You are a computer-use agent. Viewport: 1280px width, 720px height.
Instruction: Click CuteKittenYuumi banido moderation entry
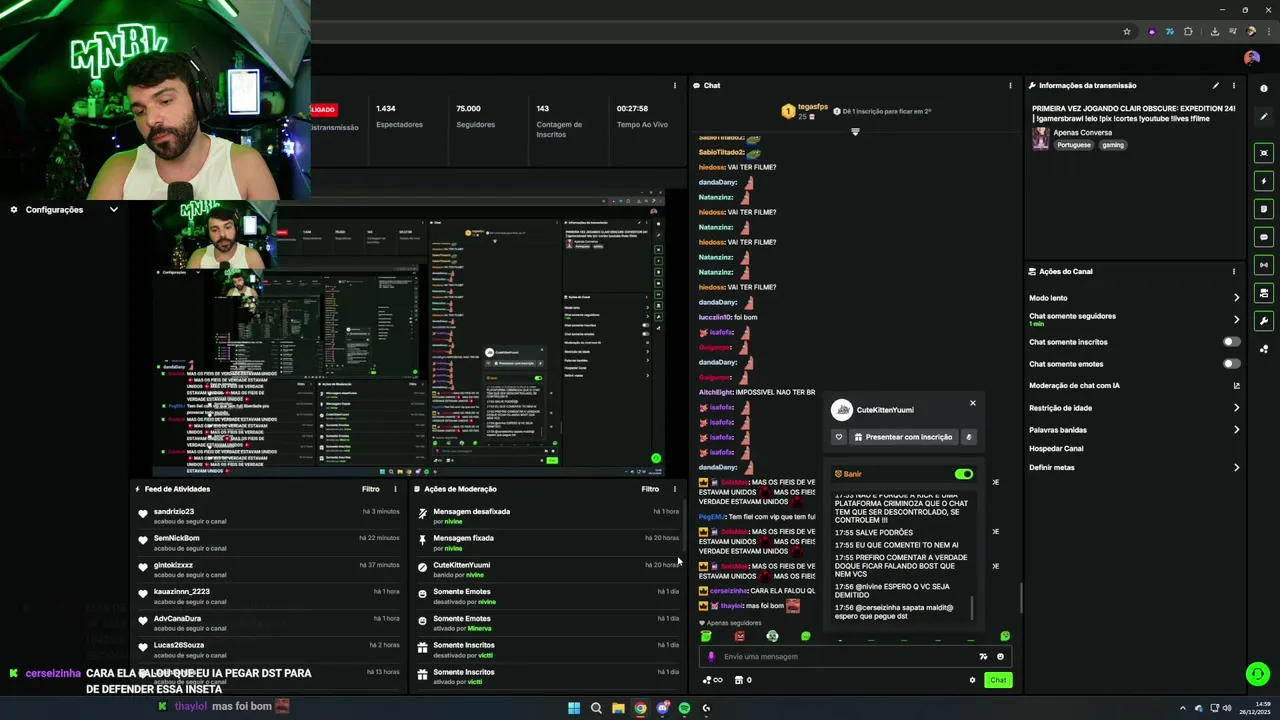tap(548, 569)
